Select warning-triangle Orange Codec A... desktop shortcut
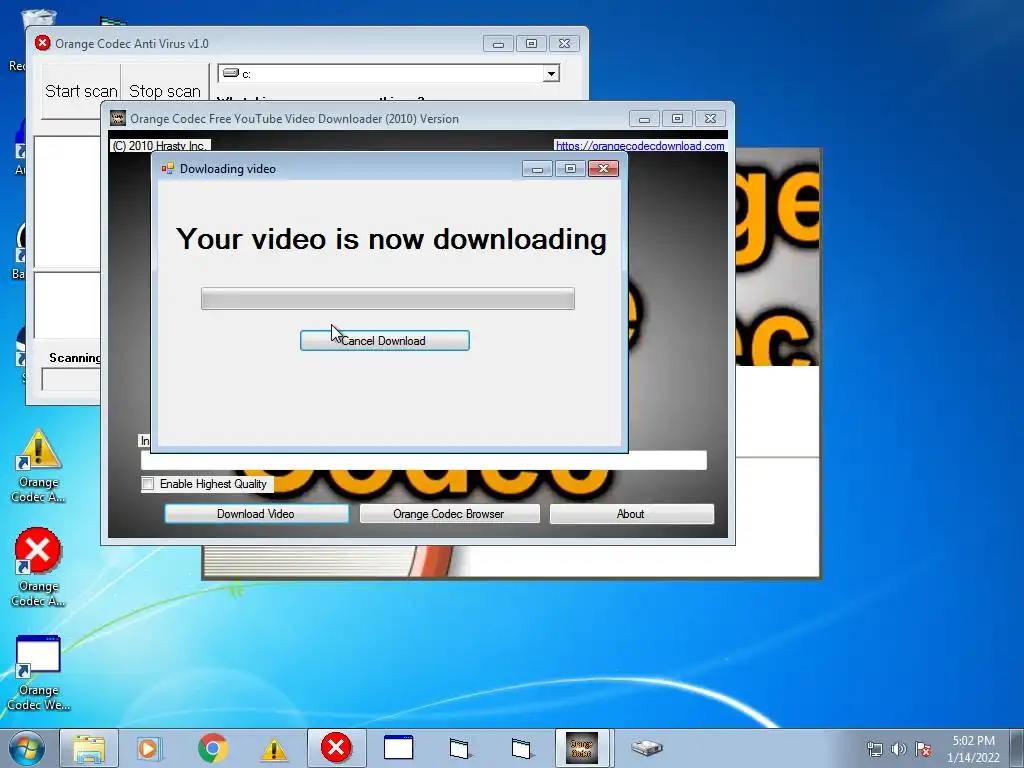Image resolution: width=1024 pixels, height=768 pixels. click(x=38, y=466)
